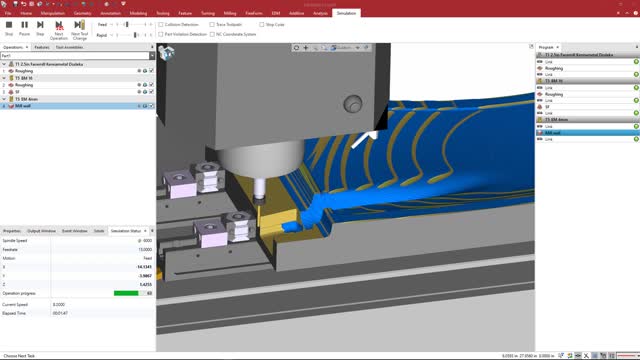Viewport: 640px width, 360px height.
Task: Uncheck the row 1 Roughing operation checkbox
Action: [x=151, y=71]
